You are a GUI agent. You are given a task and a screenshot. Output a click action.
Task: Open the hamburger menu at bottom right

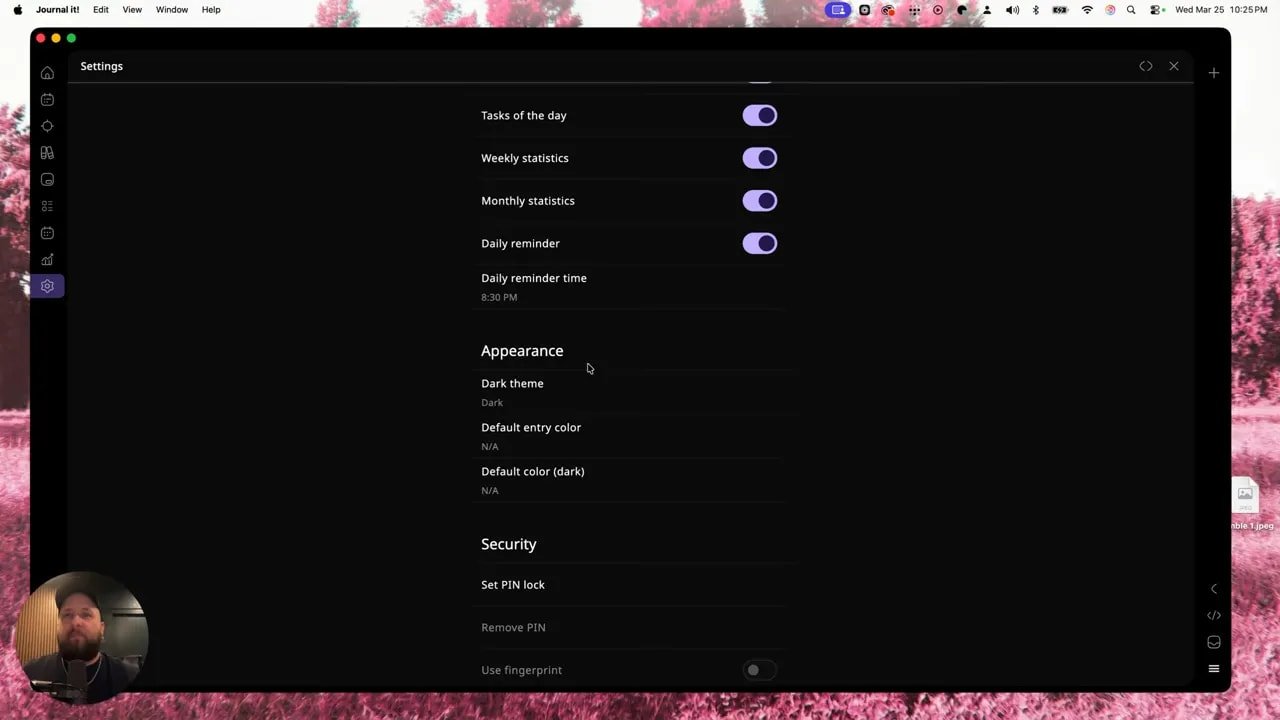click(x=1213, y=668)
